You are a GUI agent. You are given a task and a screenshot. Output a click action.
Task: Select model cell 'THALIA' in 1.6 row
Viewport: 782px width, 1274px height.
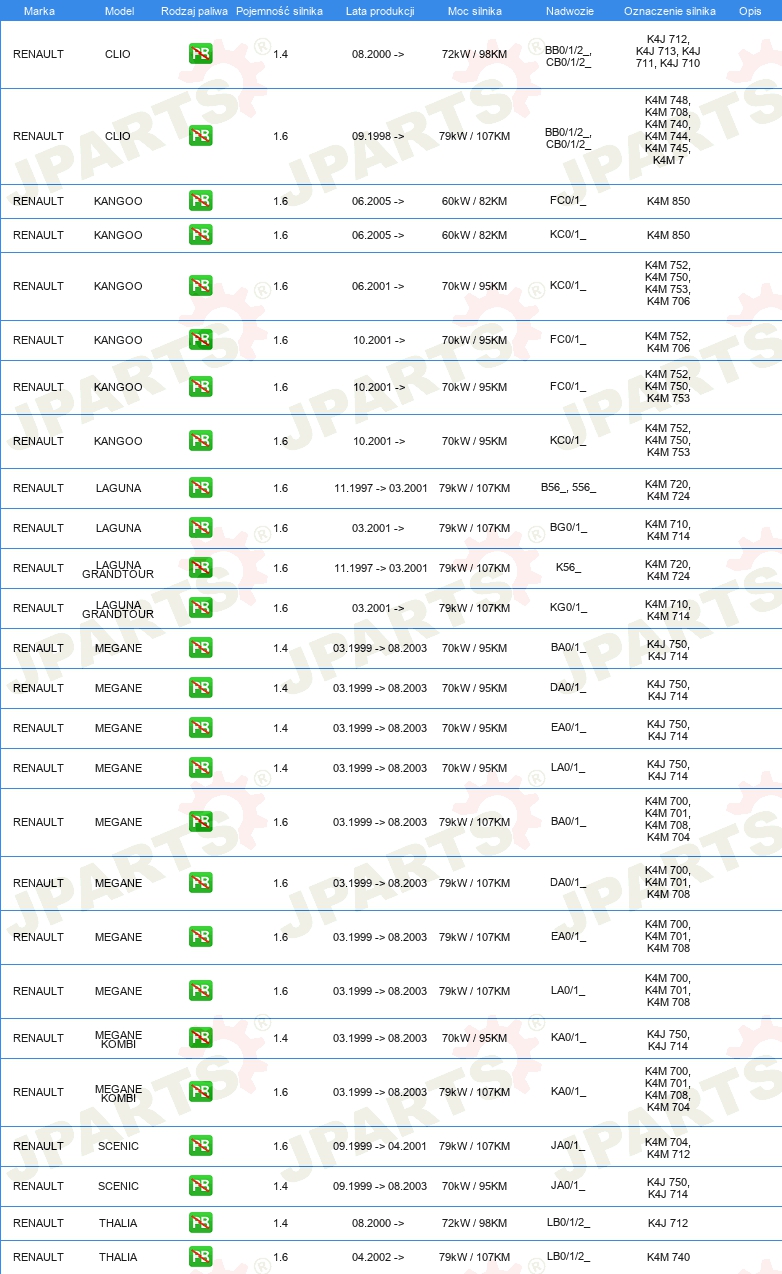(x=118, y=1257)
